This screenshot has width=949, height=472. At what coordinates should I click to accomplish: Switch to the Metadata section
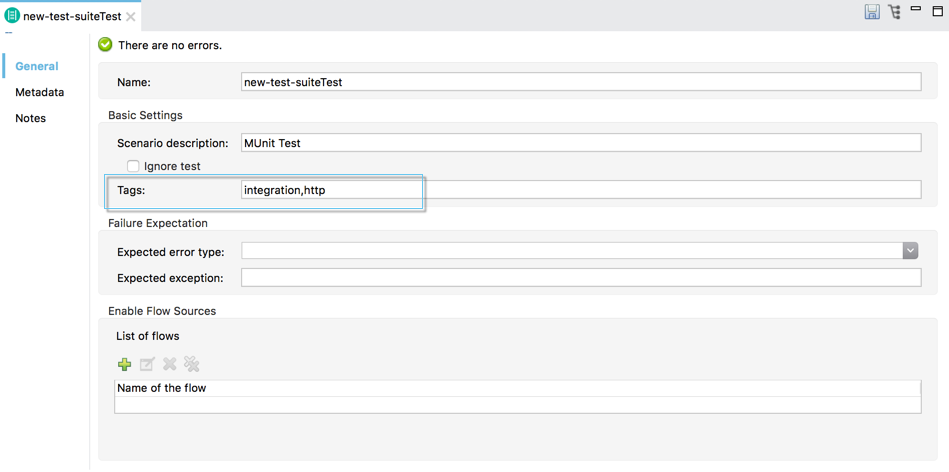39,92
